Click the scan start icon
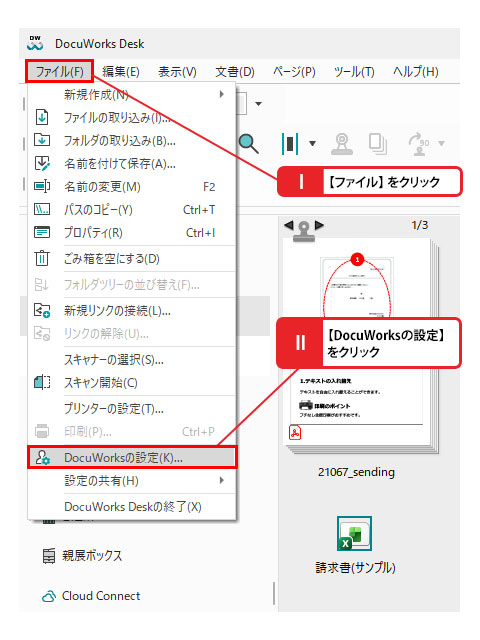 (x=42, y=382)
